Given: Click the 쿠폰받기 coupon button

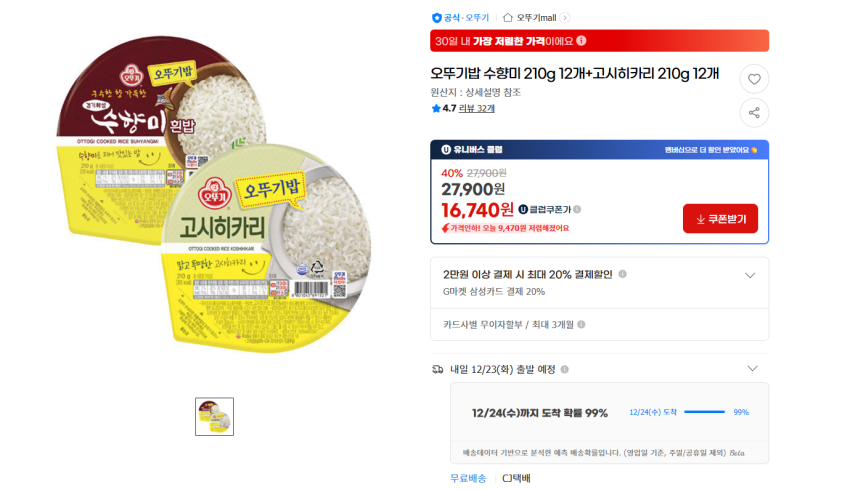Looking at the screenshot, I should pyautogui.click(x=720, y=218).
